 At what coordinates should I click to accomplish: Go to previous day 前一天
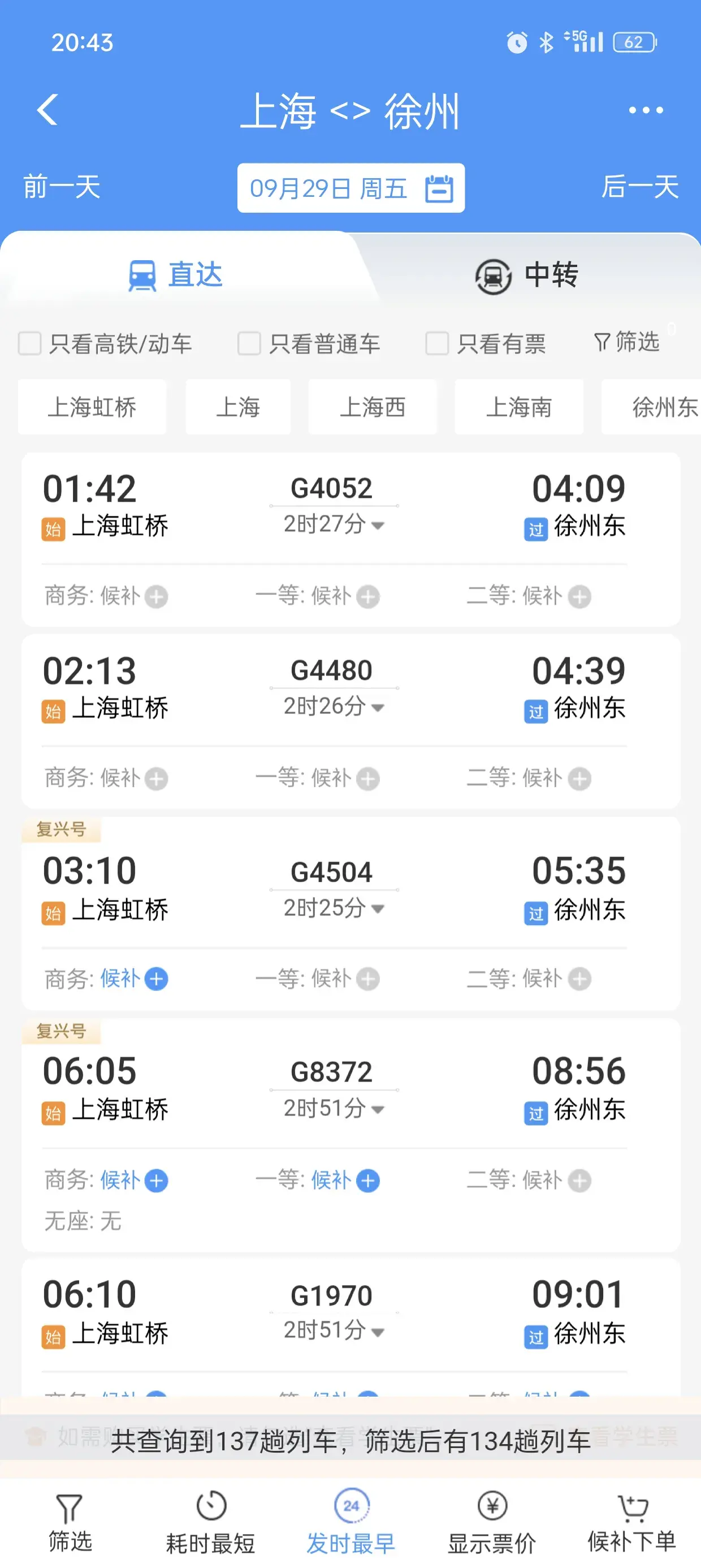point(62,187)
